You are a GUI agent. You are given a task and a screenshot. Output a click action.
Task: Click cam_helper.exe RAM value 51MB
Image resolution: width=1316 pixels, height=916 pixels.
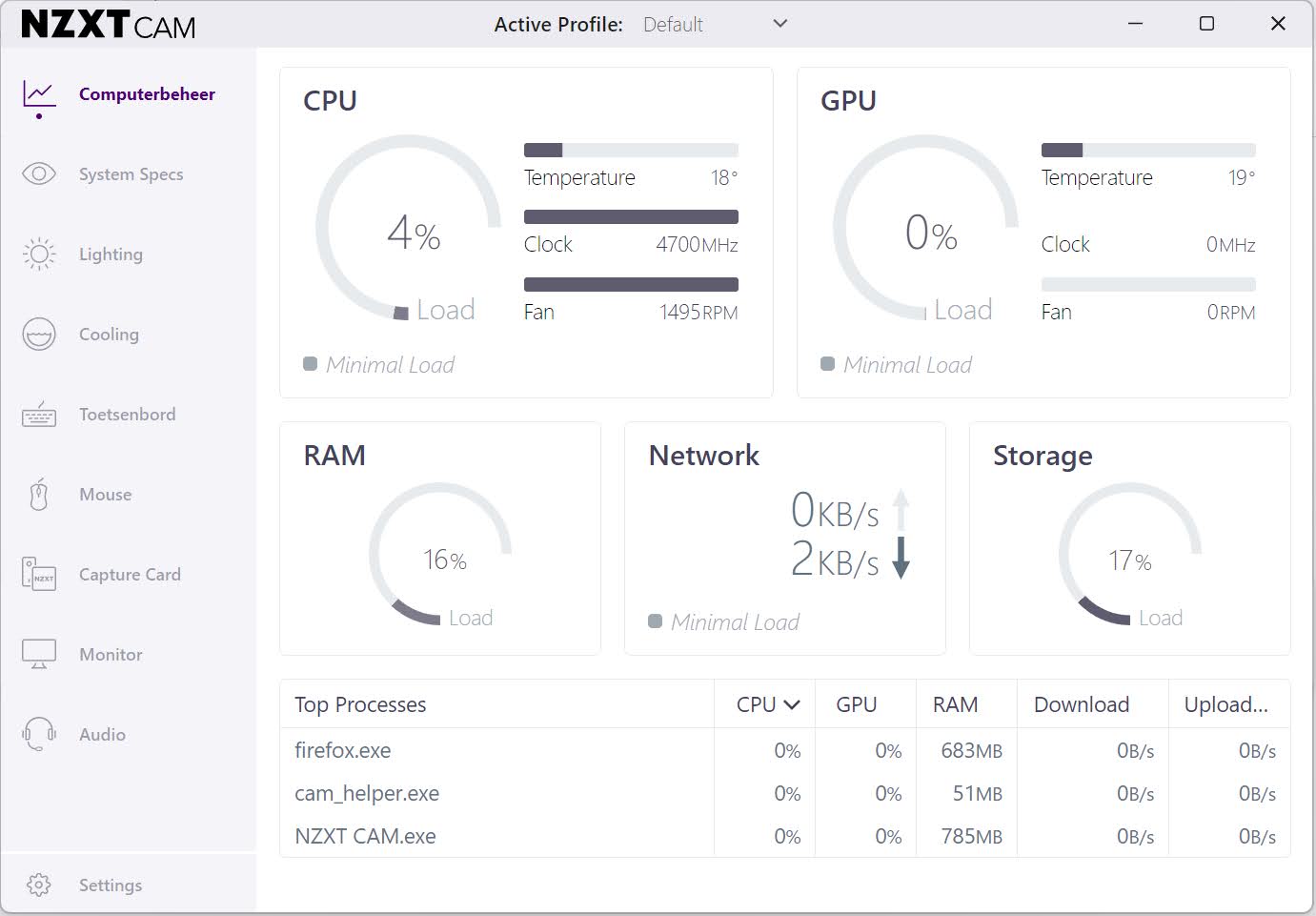click(x=978, y=793)
